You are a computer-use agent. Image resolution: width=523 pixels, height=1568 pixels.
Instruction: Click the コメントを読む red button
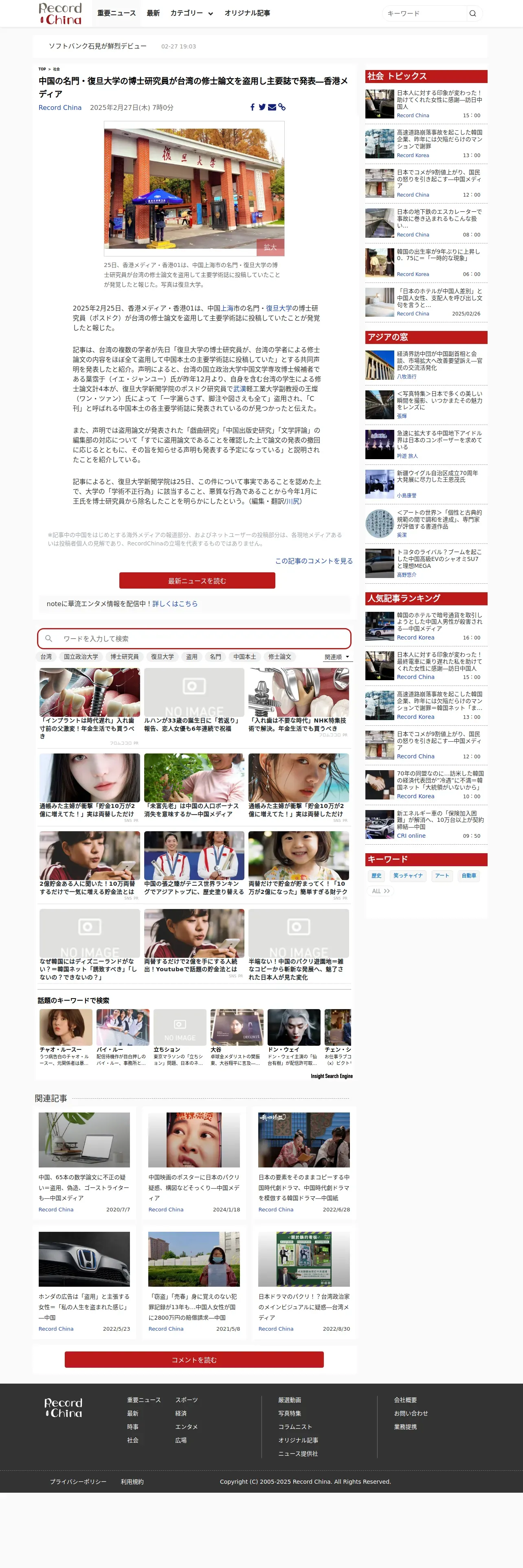pyautogui.click(x=193, y=1360)
